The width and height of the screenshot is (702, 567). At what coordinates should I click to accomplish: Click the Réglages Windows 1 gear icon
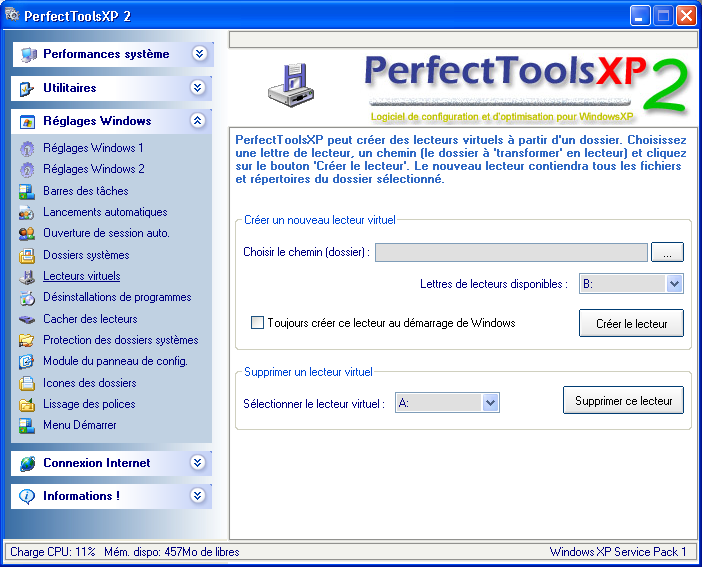pyautogui.click(x=27, y=148)
